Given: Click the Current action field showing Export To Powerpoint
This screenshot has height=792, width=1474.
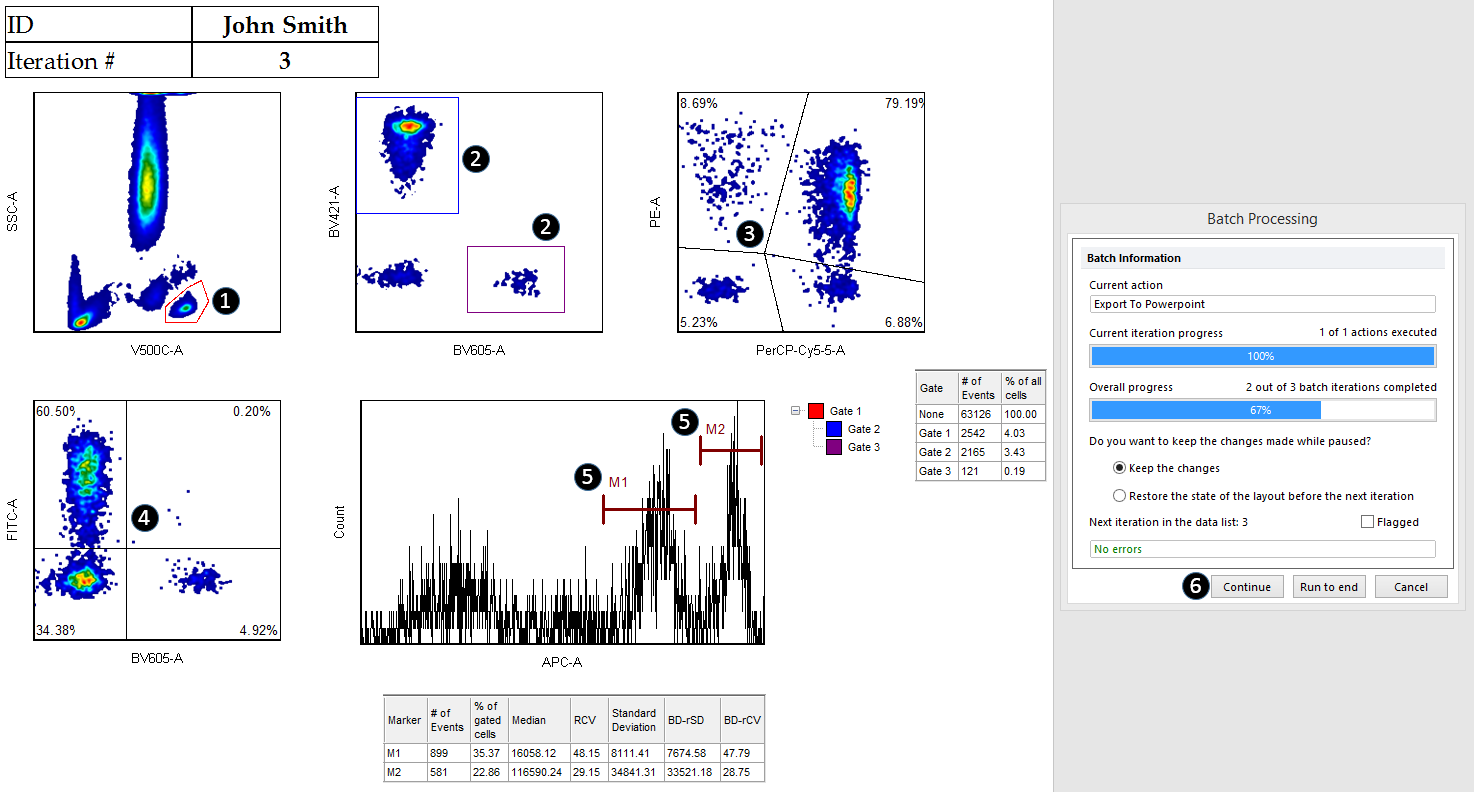Looking at the screenshot, I should pyautogui.click(x=1262, y=304).
